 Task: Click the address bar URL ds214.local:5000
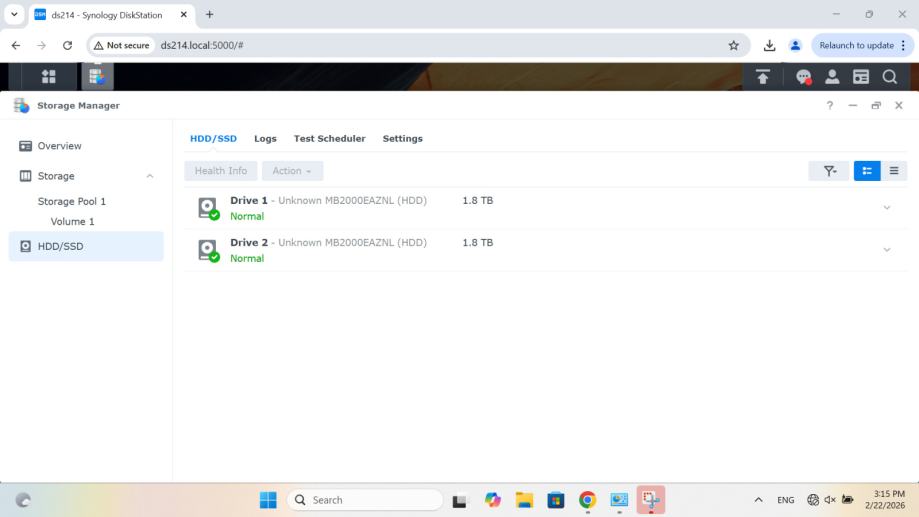coord(202,45)
